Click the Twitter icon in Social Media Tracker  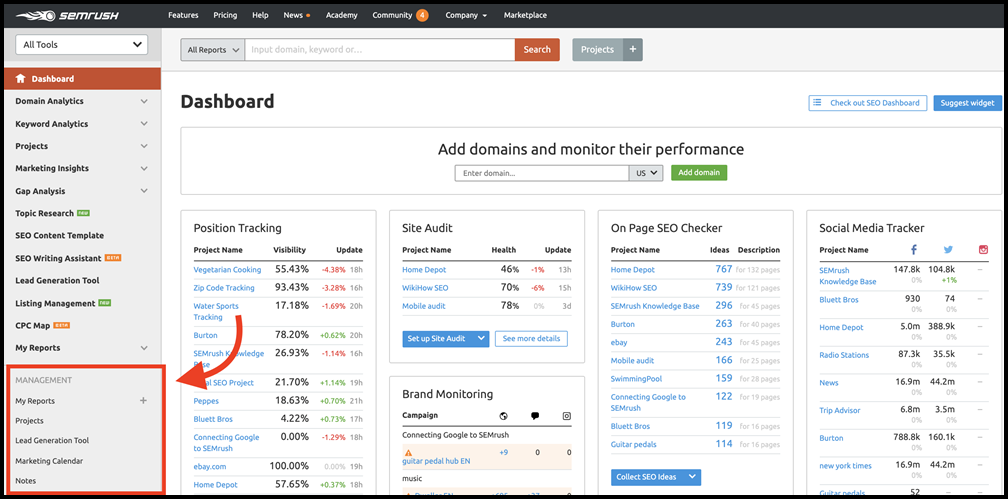point(948,250)
